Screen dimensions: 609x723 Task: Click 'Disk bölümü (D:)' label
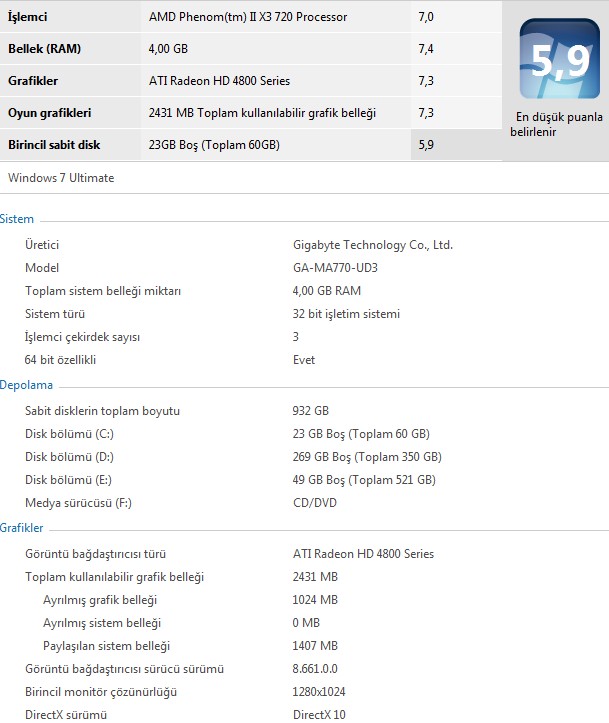coord(69,456)
